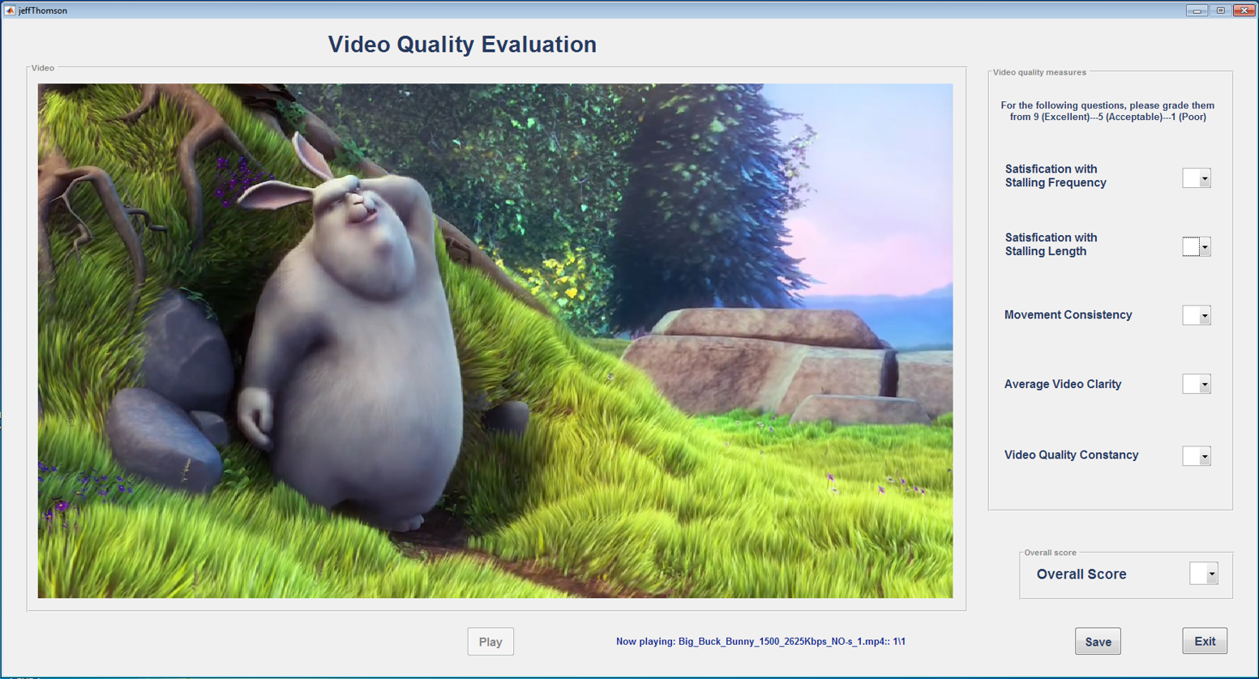Minimize the jeffThomson window
Image resolution: width=1259 pixels, height=679 pixels.
tap(1197, 10)
